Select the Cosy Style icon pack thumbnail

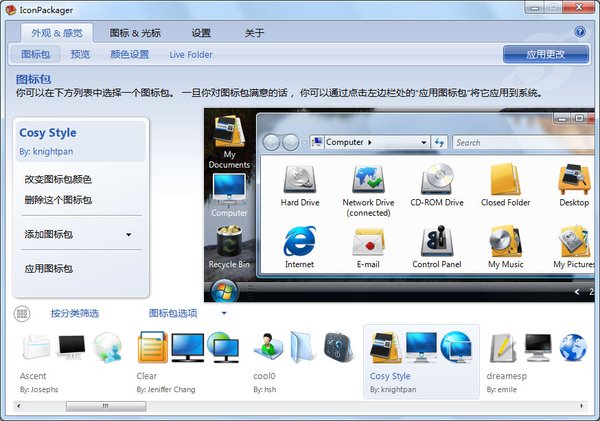coord(421,361)
